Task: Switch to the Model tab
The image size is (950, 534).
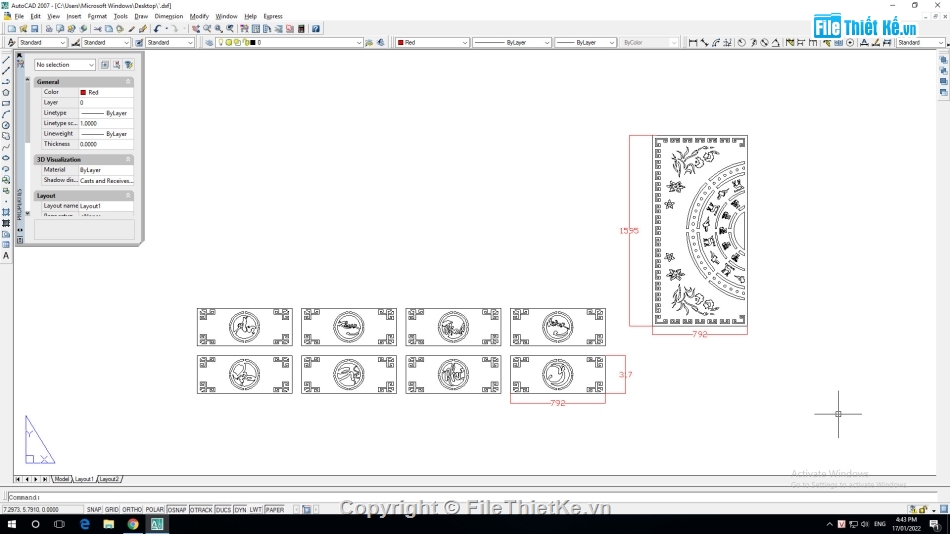Action: point(61,479)
